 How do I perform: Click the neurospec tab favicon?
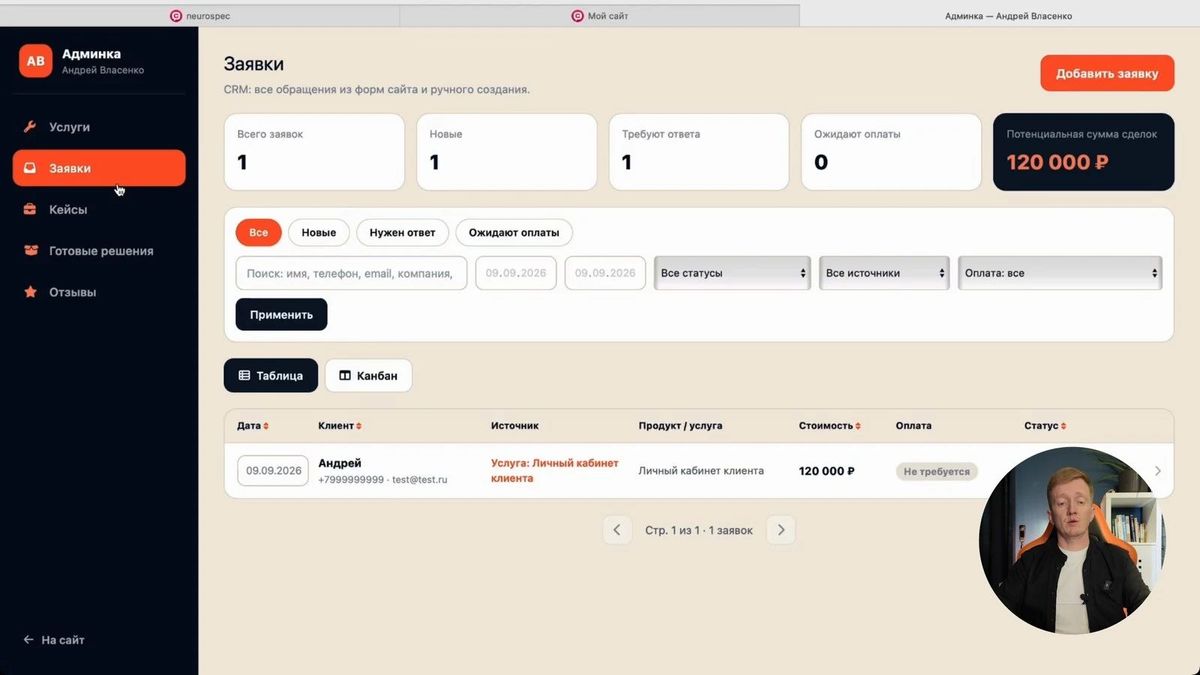point(176,16)
